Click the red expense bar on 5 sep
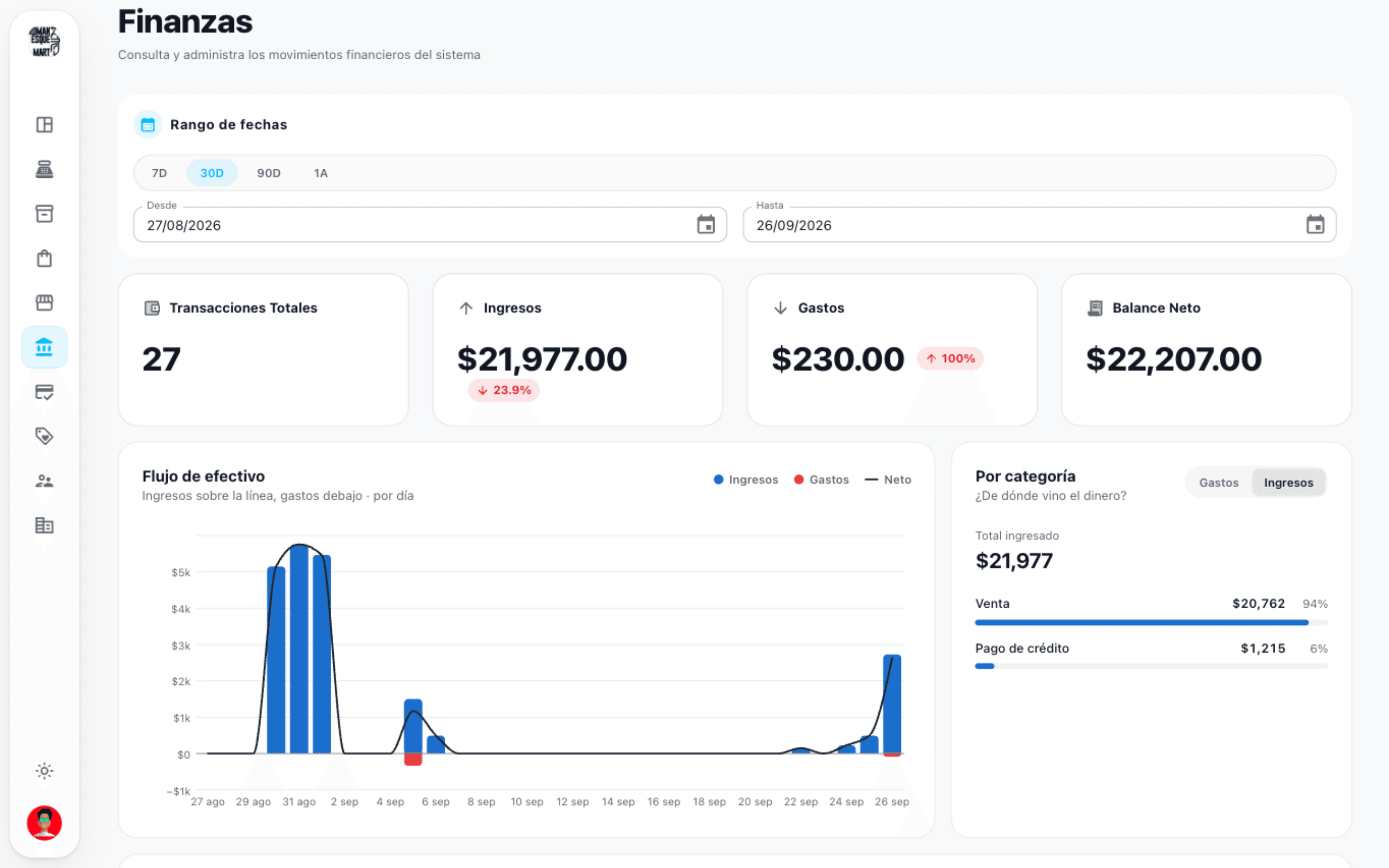Image resolution: width=1389 pixels, height=868 pixels. pyautogui.click(x=413, y=759)
